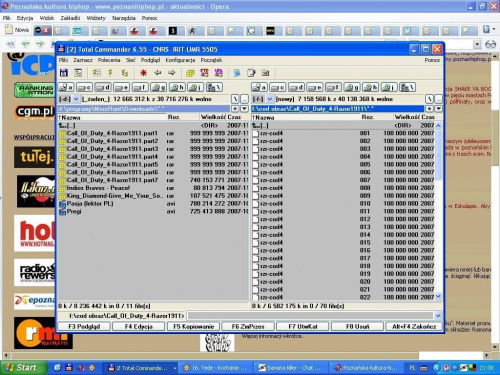
Task: Select drive a in right panel
Action: pos(259,87)
